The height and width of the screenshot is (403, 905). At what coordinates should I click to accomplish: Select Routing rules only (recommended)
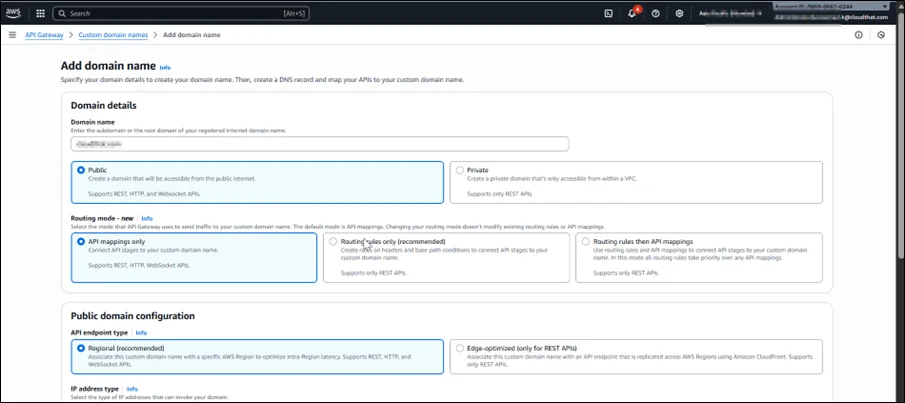pyautogui.click(x=332, y=242)
